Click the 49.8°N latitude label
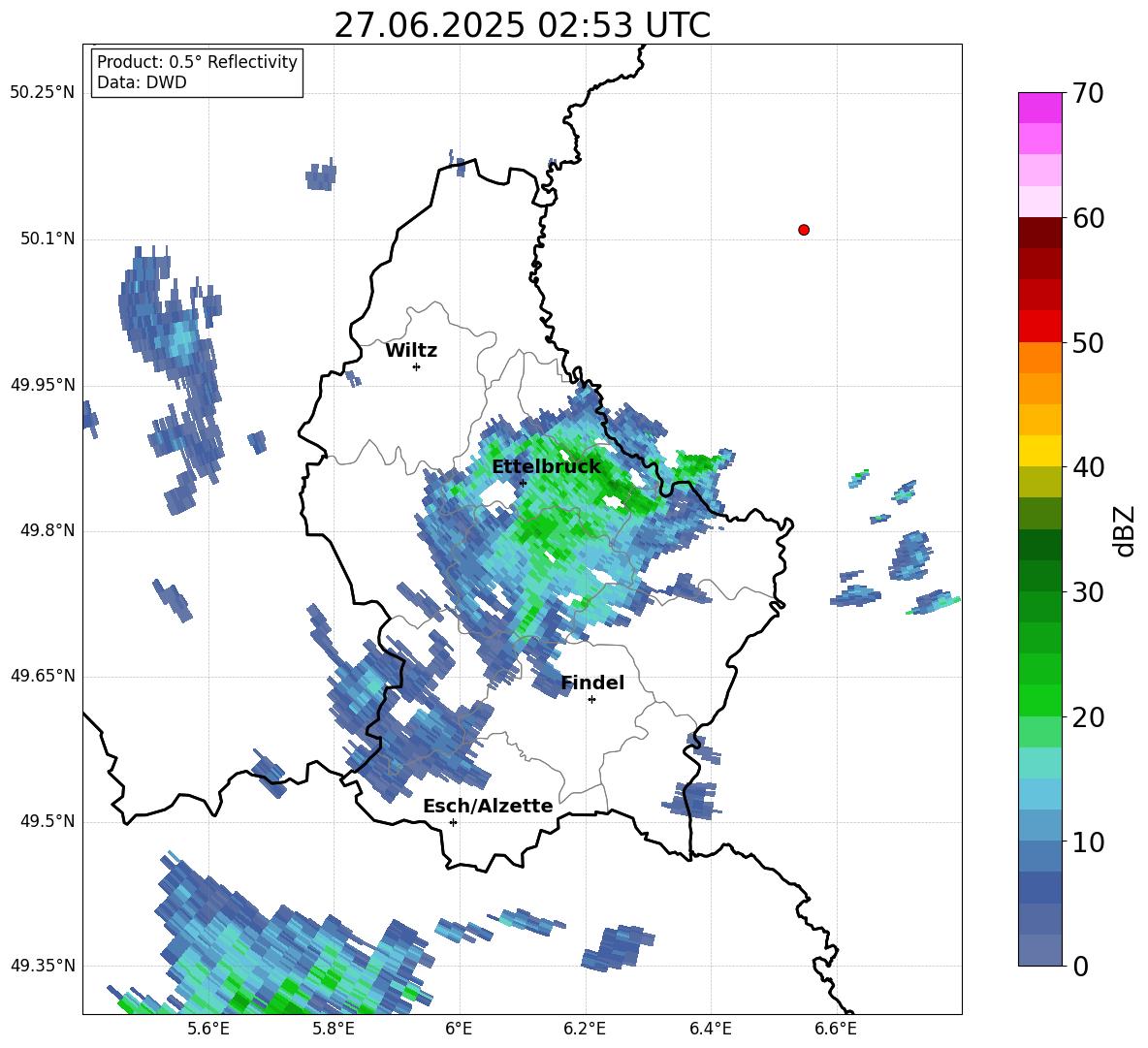This screenshot has width=1148, height=1048. tap(48, 530)
